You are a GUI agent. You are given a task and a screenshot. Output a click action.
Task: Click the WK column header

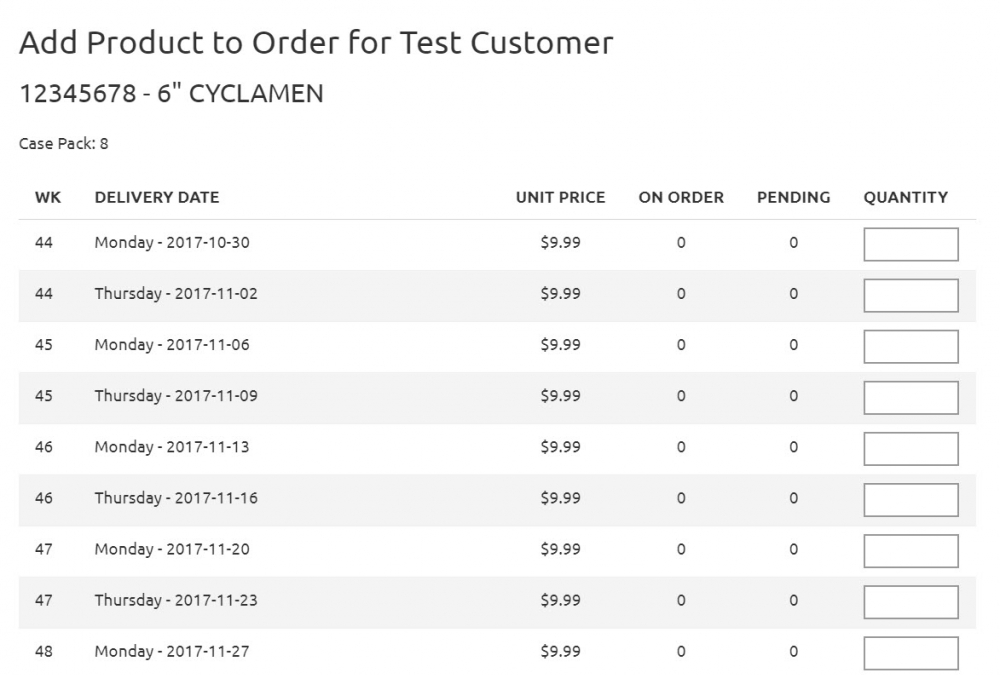48,197
